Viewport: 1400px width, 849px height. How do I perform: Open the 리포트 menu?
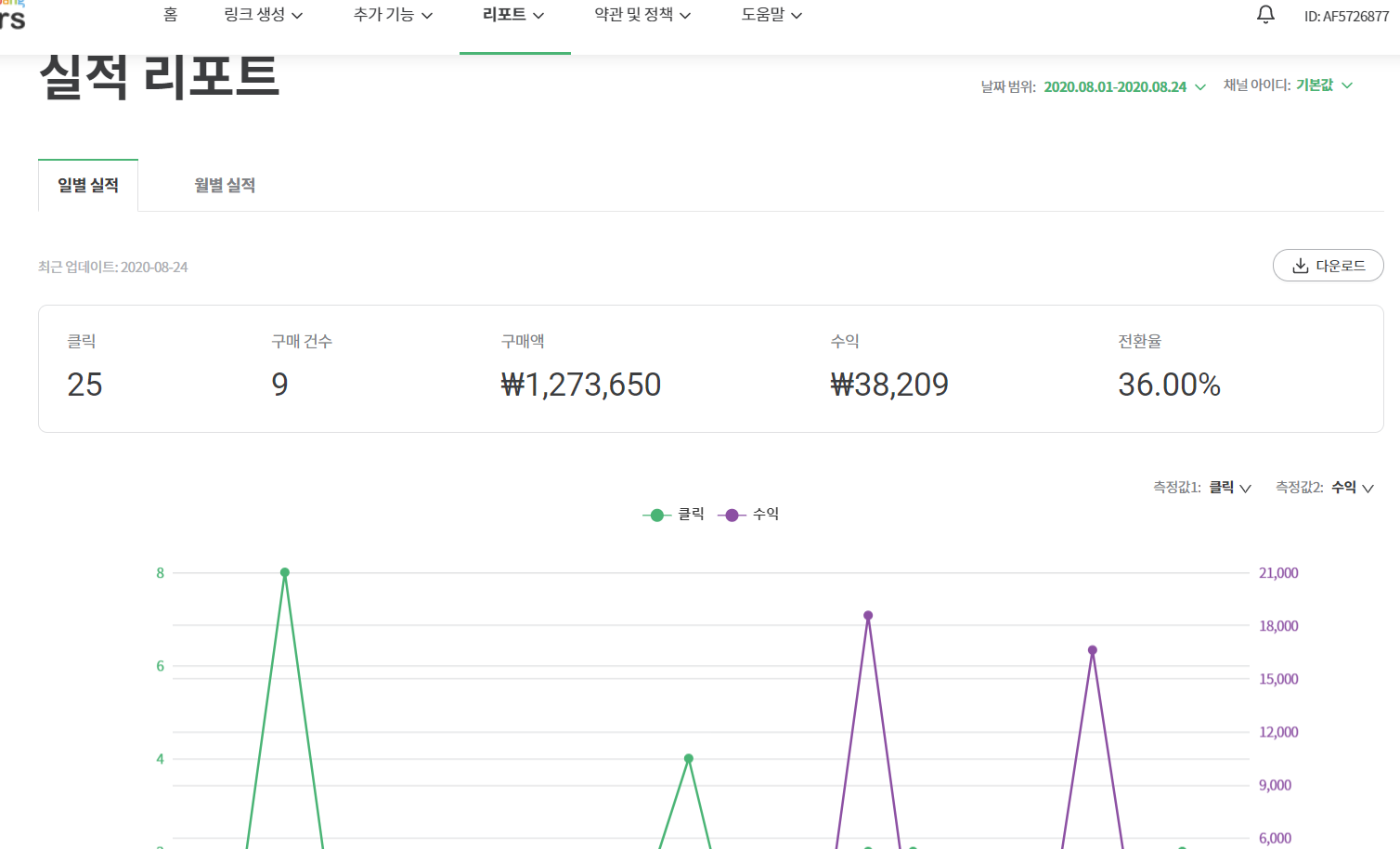(x=513, y=15)
